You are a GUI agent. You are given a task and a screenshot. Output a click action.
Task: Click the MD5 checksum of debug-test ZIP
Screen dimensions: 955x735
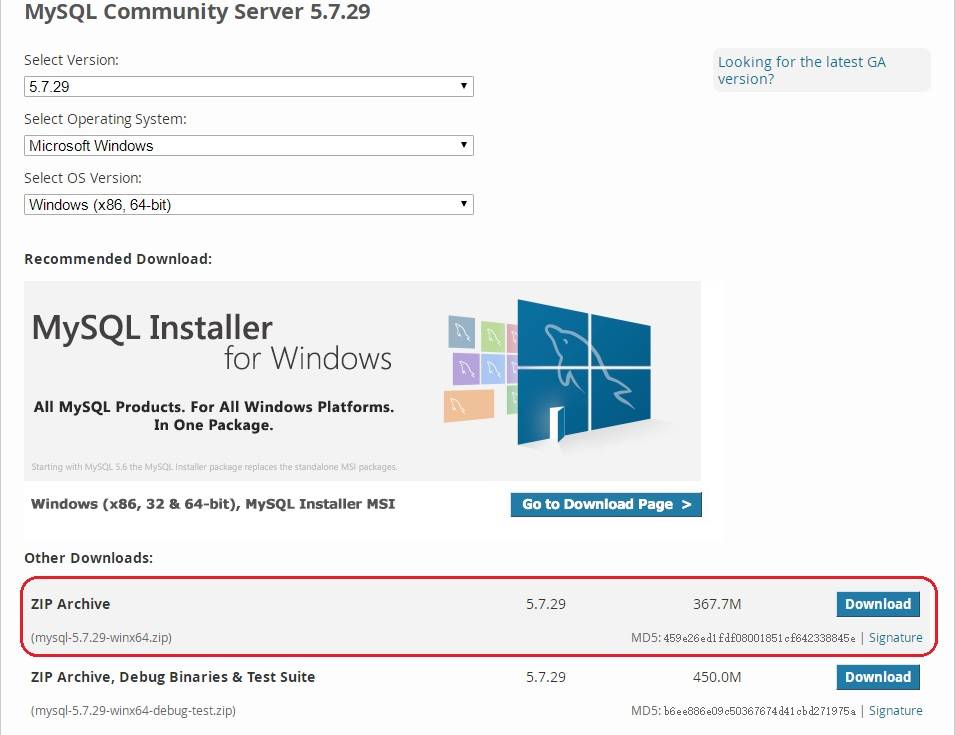click(x=758, y=711)
